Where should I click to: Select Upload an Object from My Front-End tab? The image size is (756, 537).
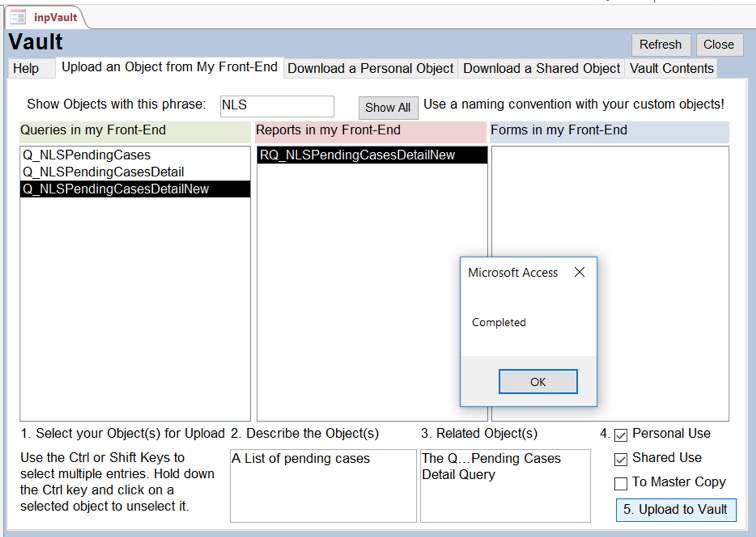[x=169, y=67]
